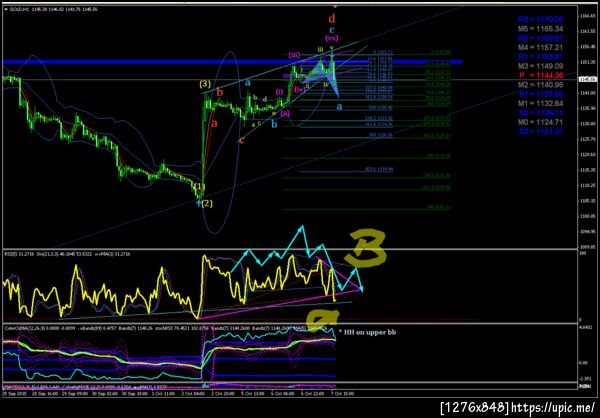Click the M4 = 1157.21 pivot label
600x418 pixels.
[x=542, y=47]
